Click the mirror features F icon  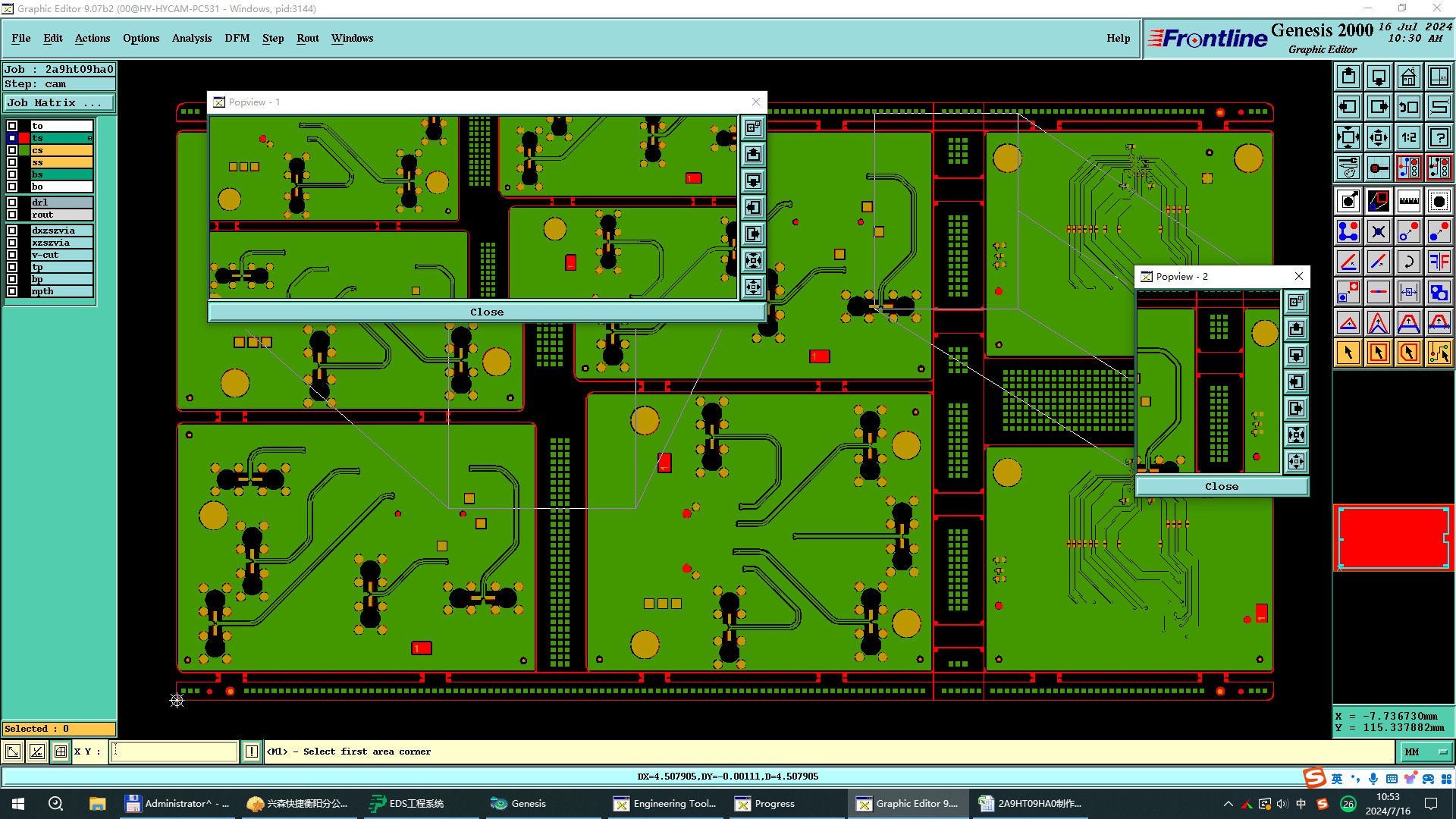[1439, 262]
